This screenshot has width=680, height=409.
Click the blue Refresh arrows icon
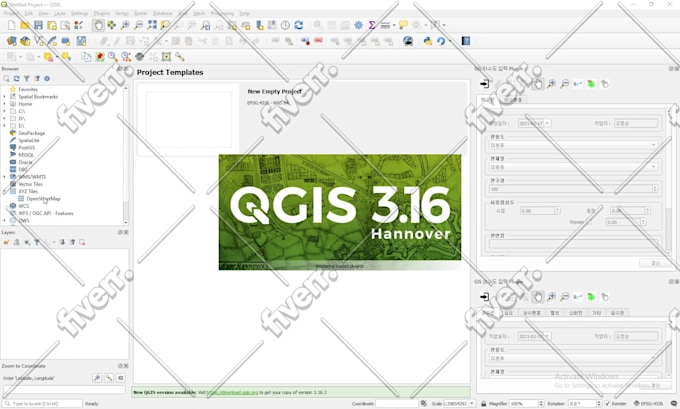pos(299,25)
